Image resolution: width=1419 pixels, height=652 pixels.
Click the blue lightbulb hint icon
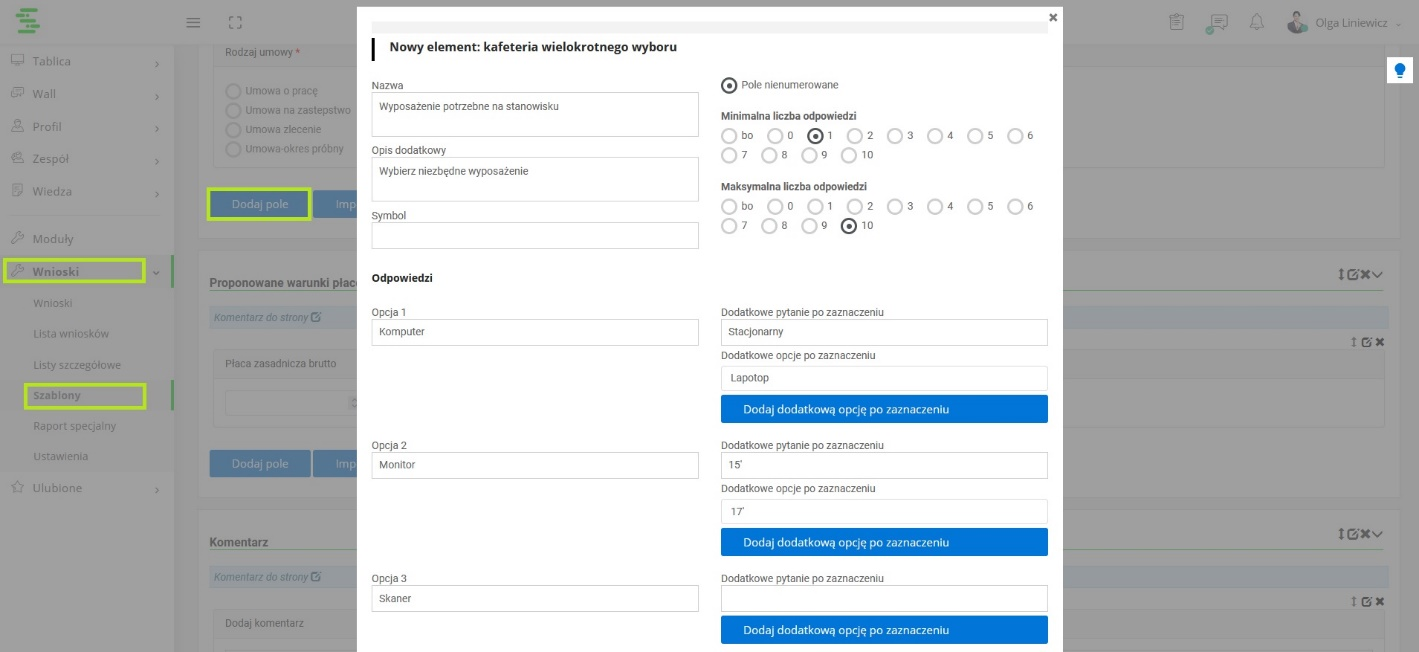pos(1399,70)
